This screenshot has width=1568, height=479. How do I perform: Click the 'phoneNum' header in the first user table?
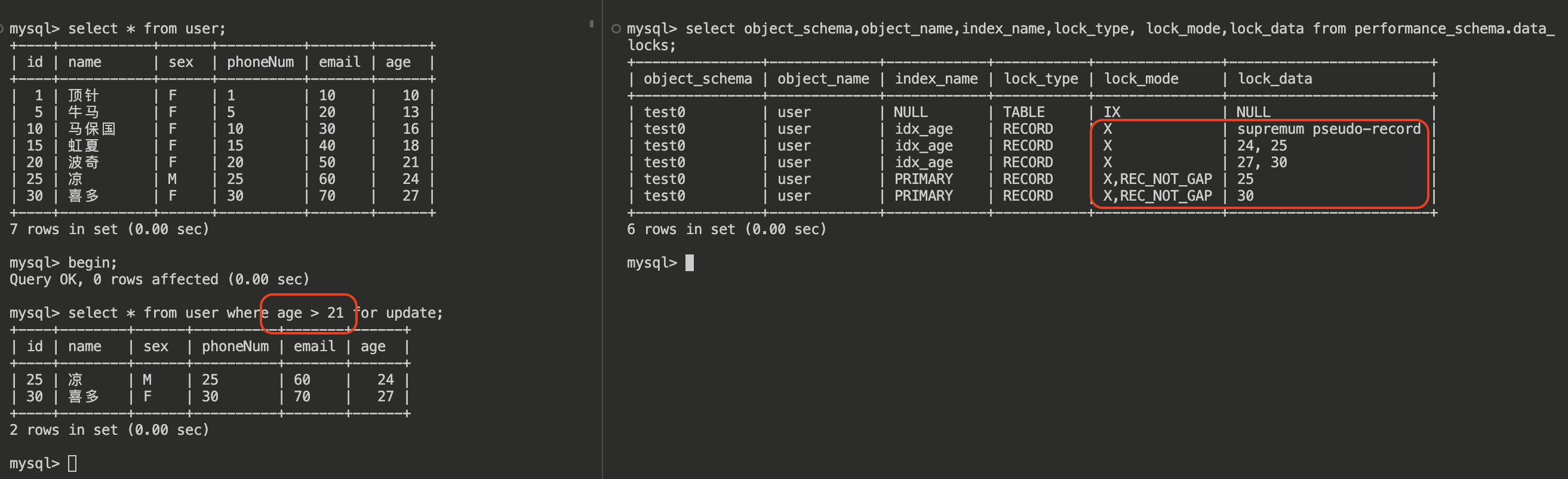[x=260, y=62]
